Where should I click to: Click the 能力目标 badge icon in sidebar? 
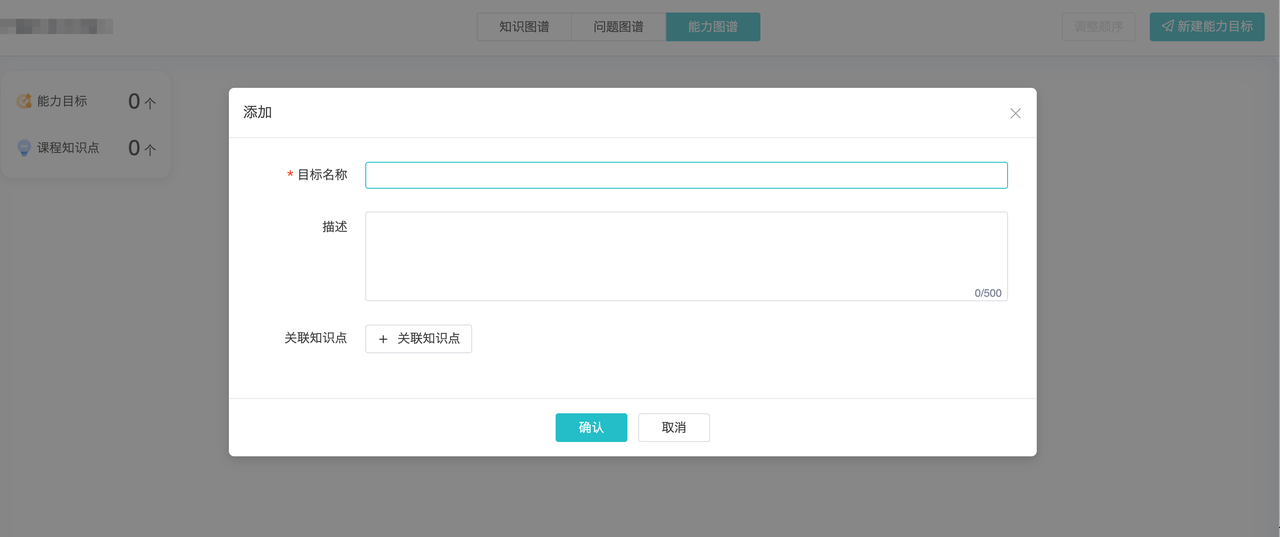[24, 101]
